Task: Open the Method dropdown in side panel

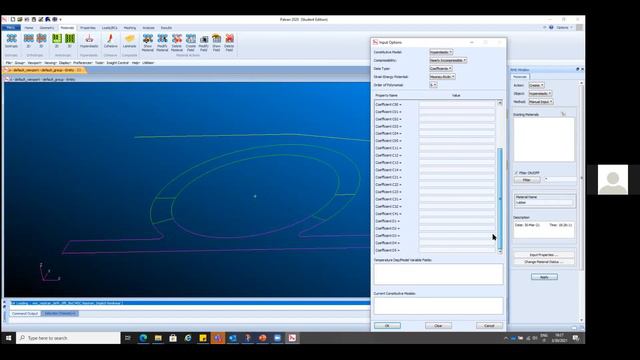Action: [x=541, y=102]
